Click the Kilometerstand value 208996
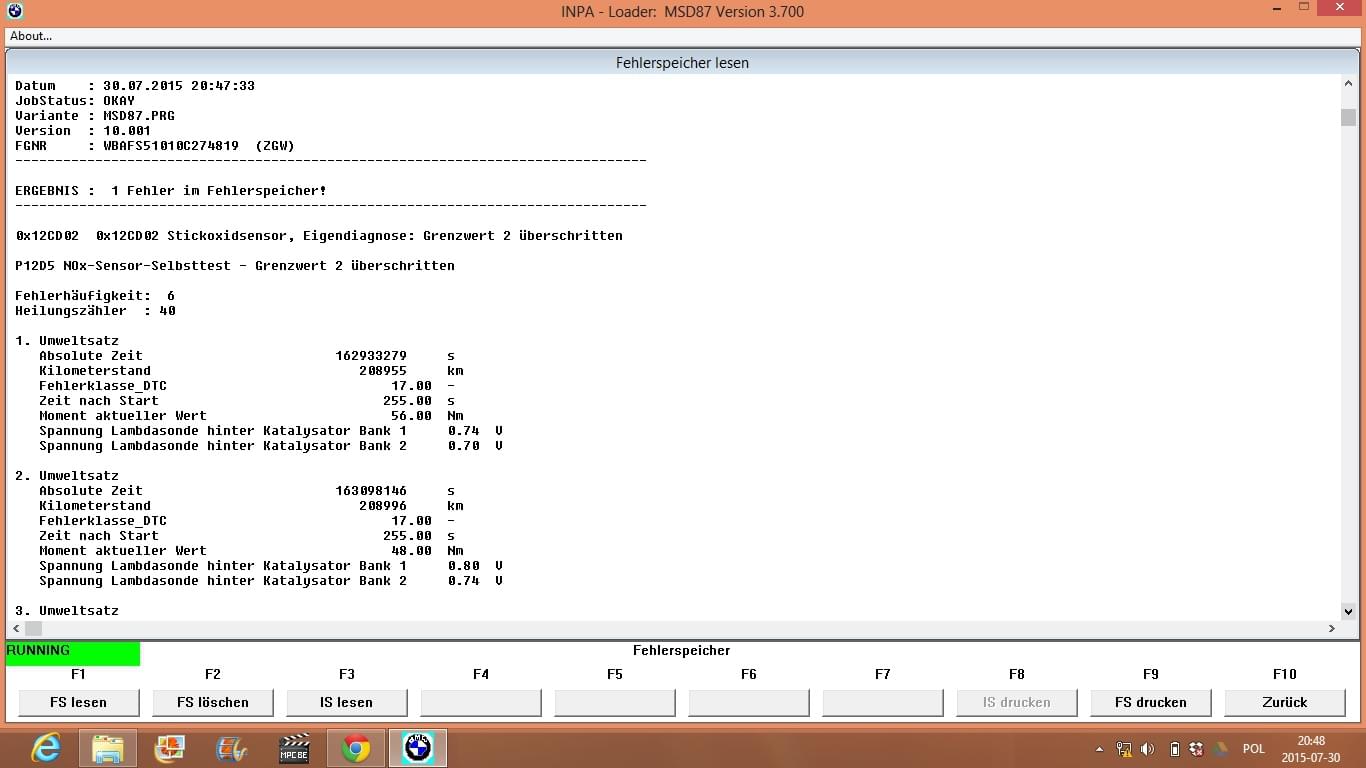 point(383,506)
